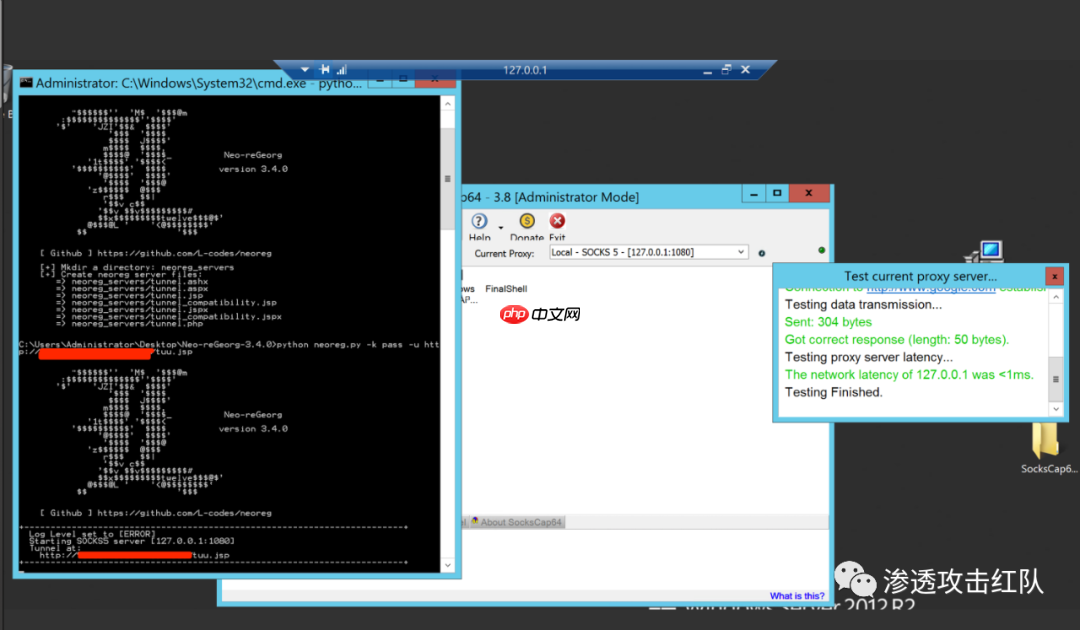Click 'Got correct response' result line
The height and width of the screenshot is (630, 1080).
(897, 339)
